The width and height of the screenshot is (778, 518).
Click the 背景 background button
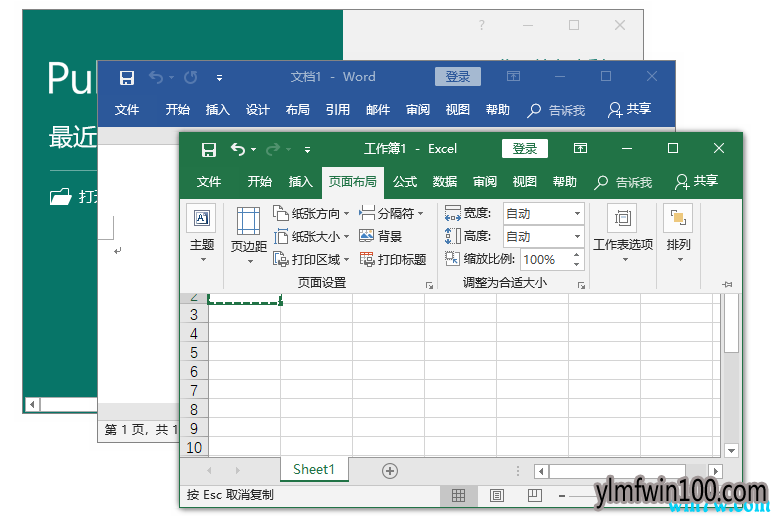(380, 236)
